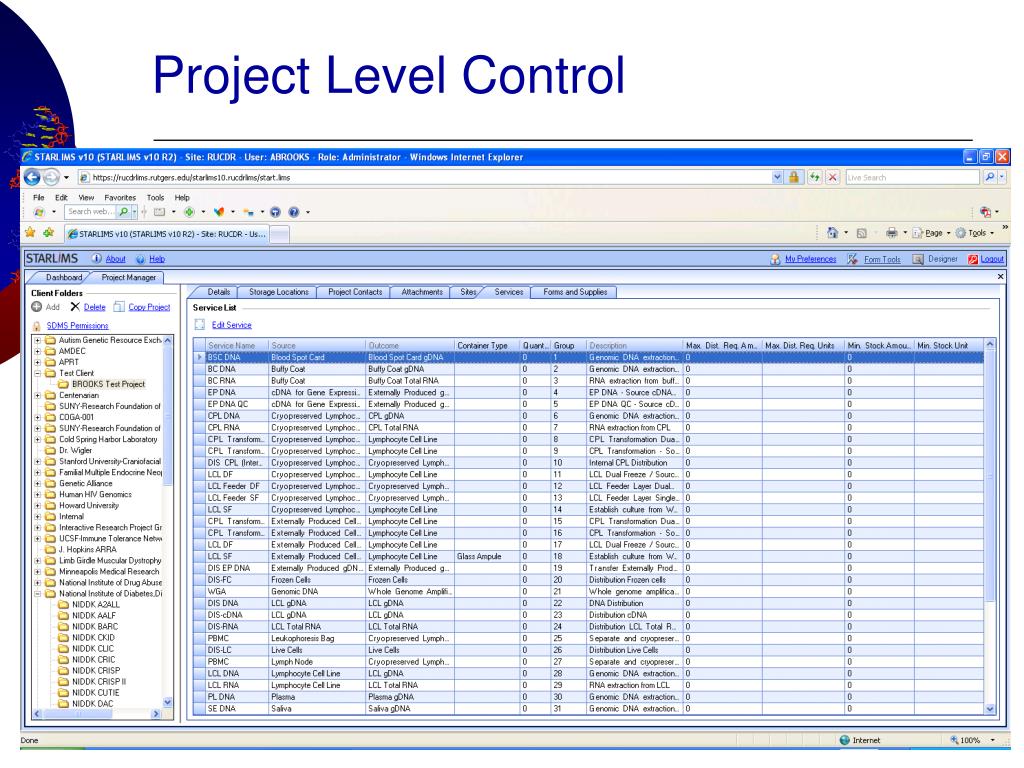Open the Favorites menu
1024x768 pixels.
(120, 197)
